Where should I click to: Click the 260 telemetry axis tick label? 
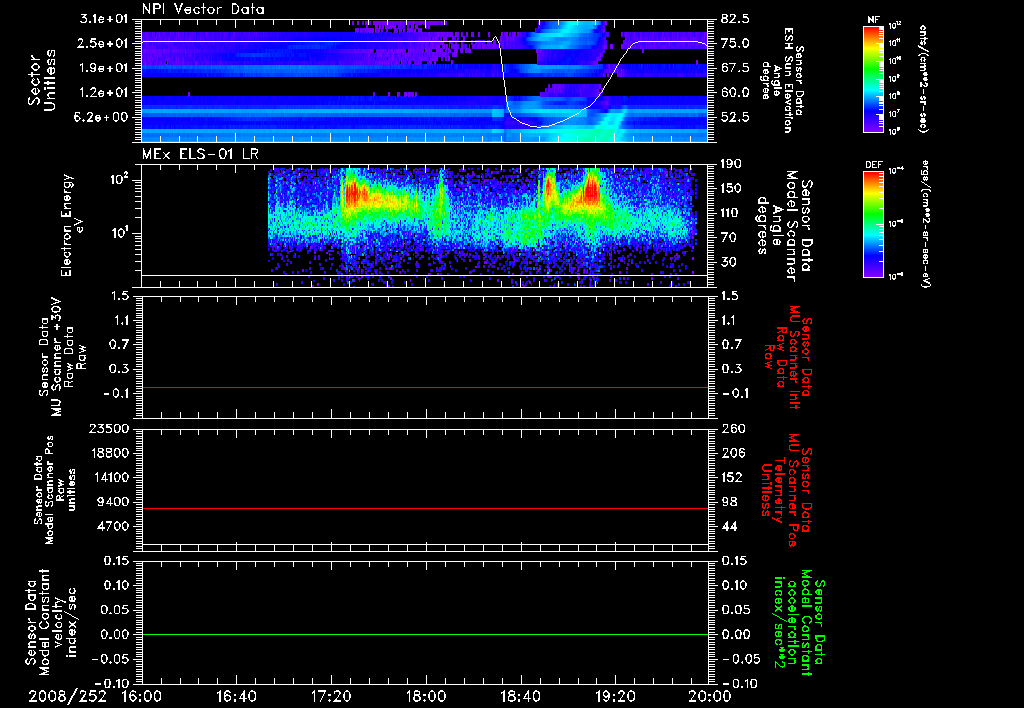732,428
